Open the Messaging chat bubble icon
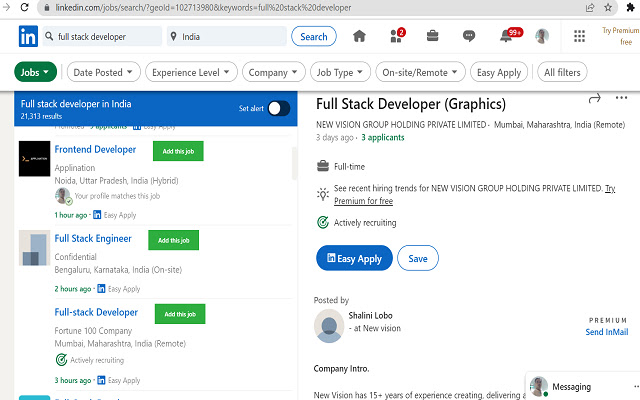 point(469,36)
